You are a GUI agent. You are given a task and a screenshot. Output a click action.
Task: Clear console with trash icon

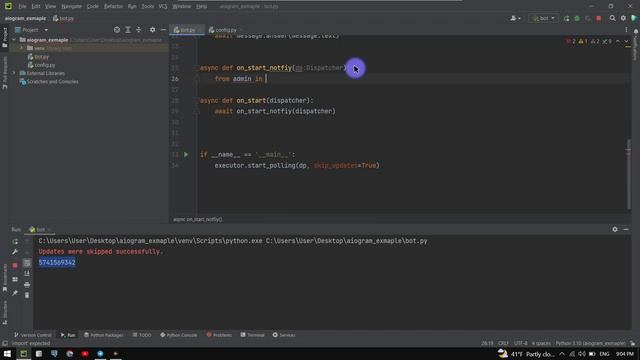click(x=27, y=295)
